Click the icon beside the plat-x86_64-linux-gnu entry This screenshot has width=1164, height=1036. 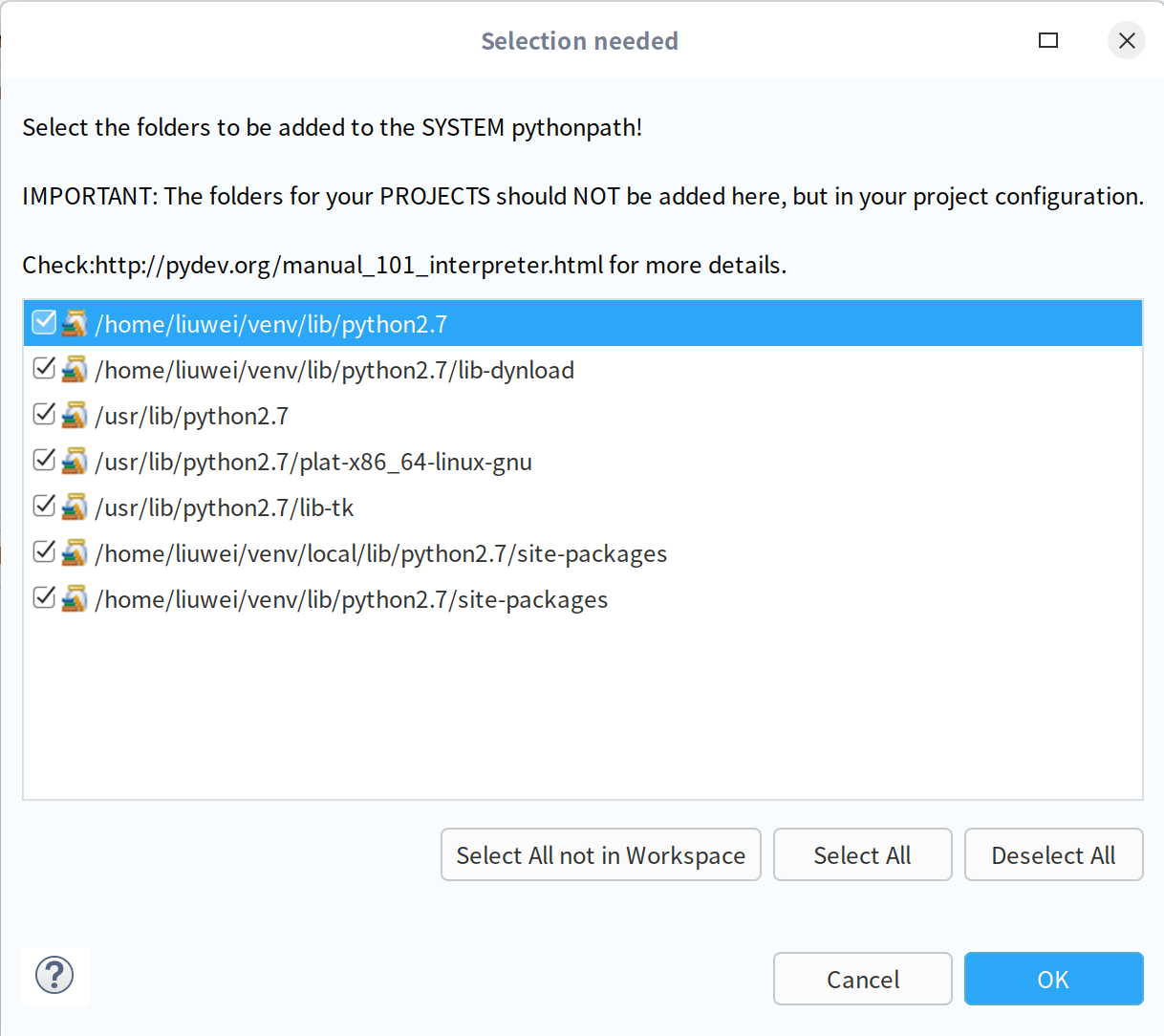click(x=75, y=461)
